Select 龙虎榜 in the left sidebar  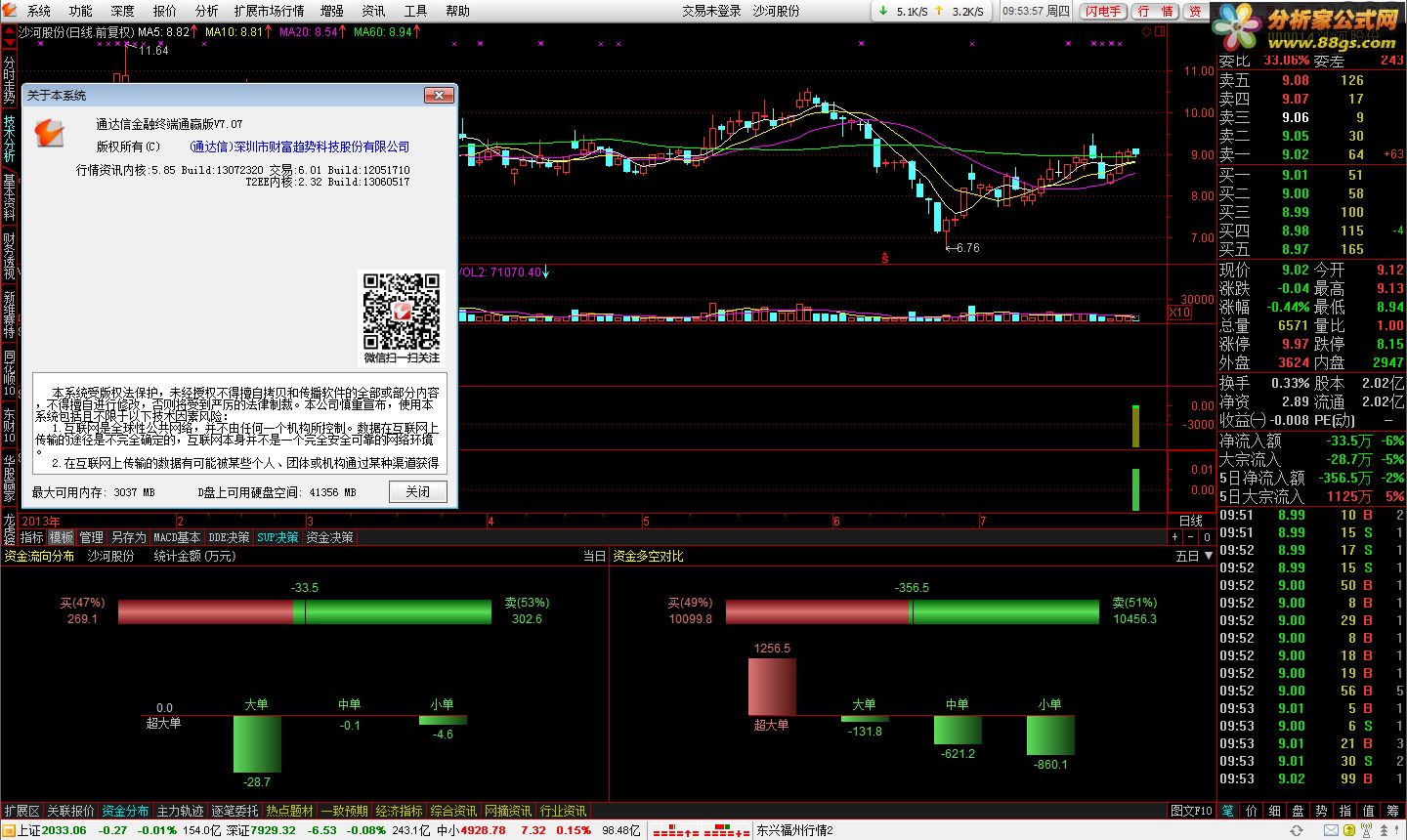click(9, 528)
